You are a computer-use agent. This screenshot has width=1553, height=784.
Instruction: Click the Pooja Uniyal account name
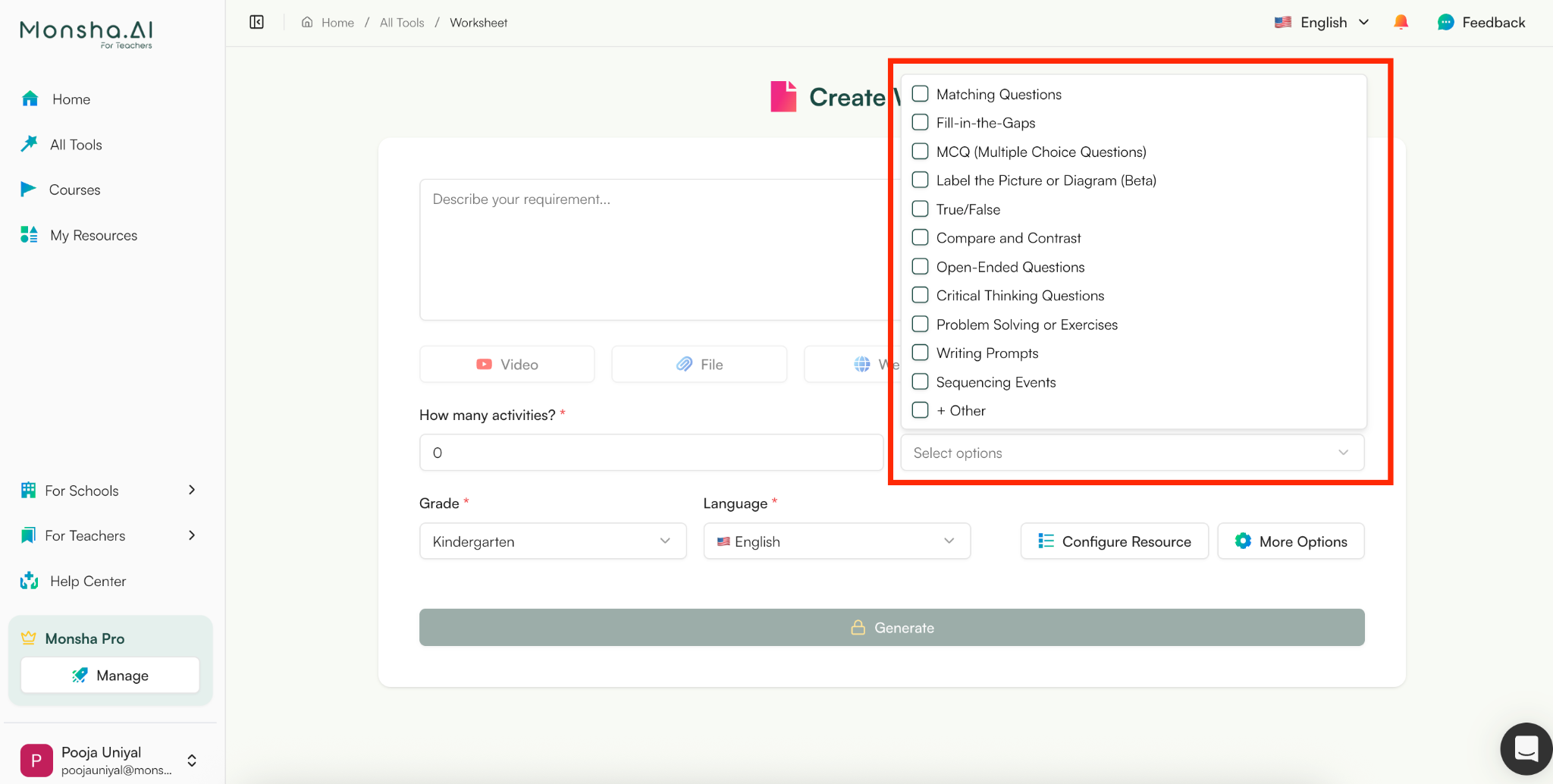pos(102,752)
